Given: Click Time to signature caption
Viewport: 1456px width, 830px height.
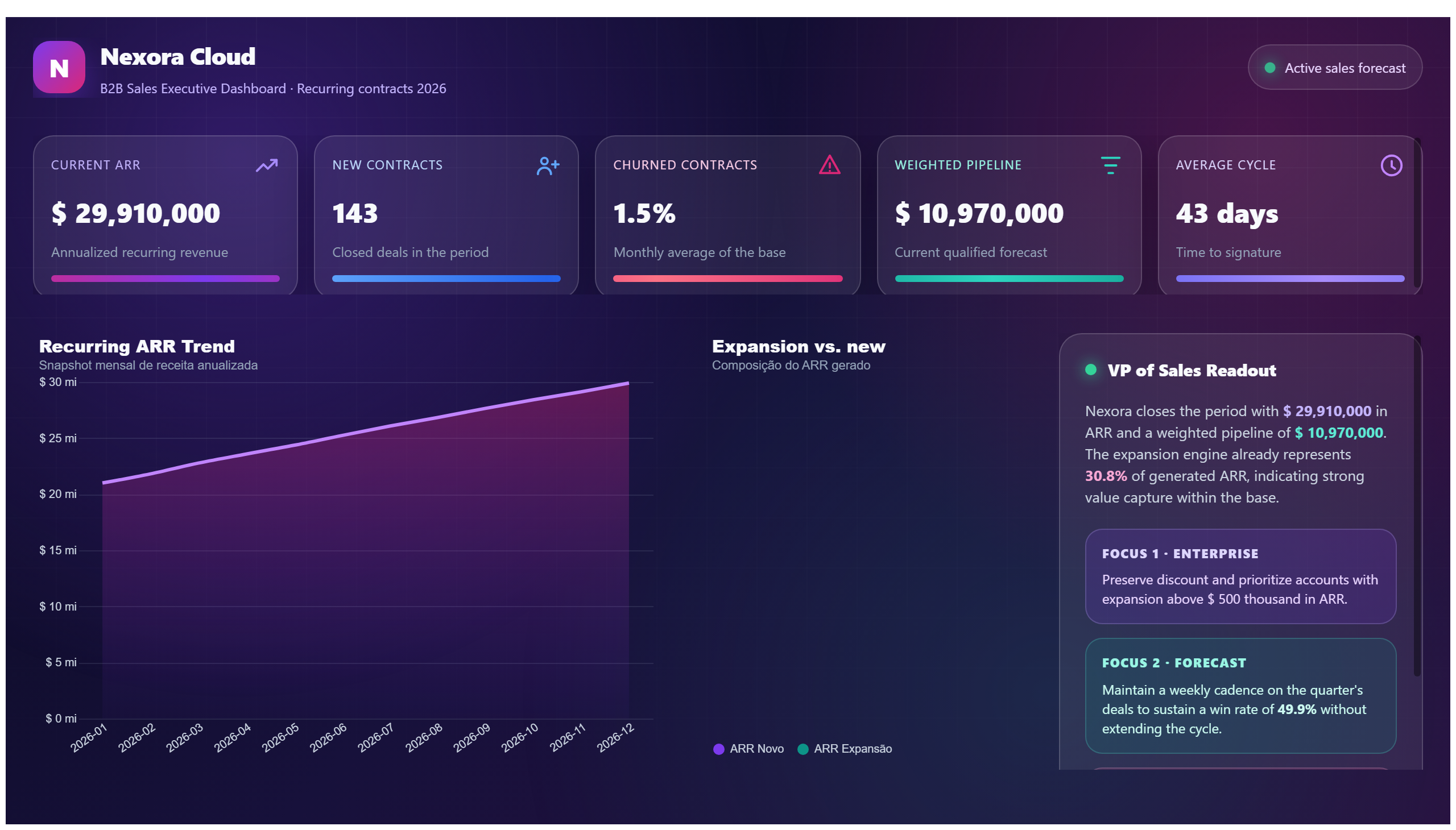Looking at the screenshot, I should (1228, 252).
